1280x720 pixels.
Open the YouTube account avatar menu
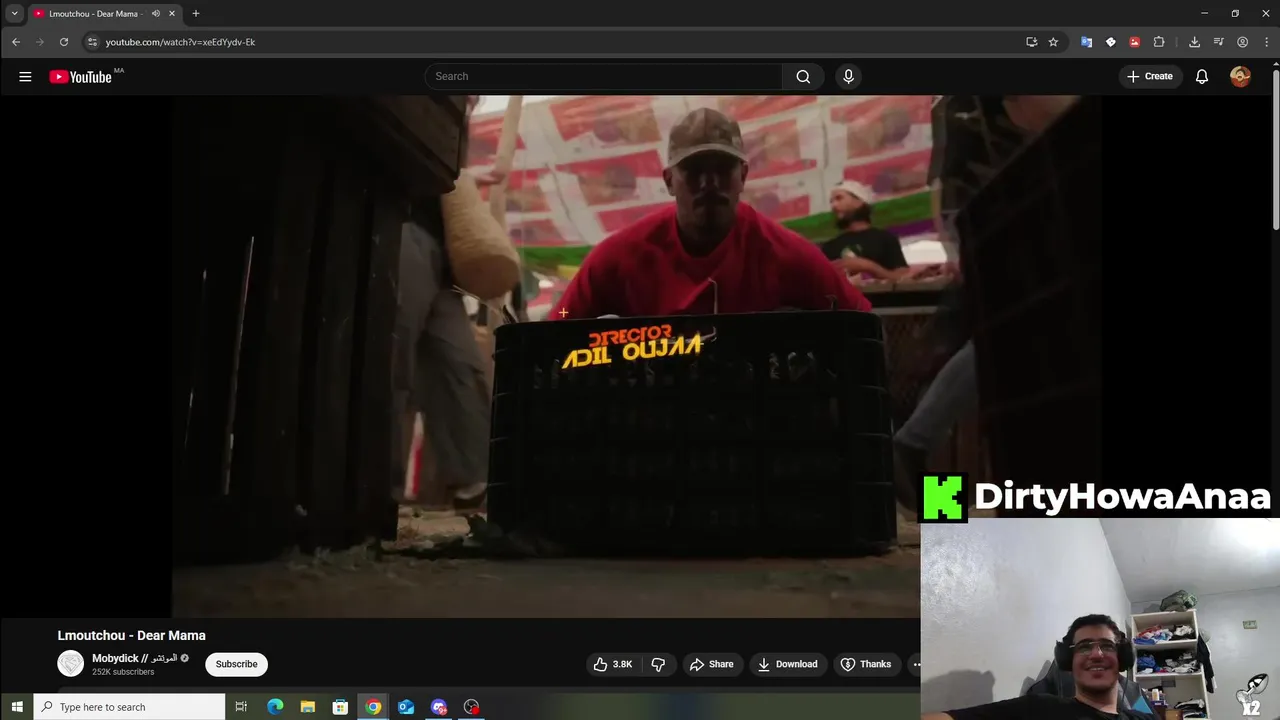click(1240, 77)
